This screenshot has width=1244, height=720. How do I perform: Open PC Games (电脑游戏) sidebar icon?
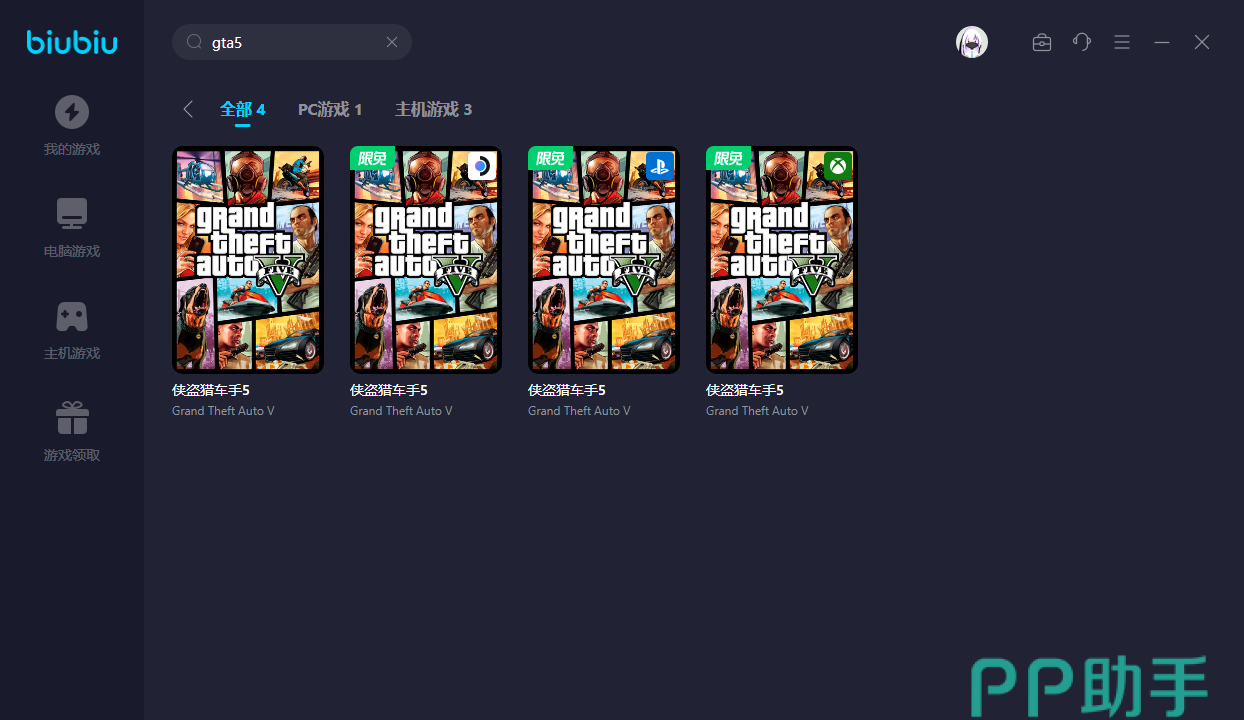[72, 214]
